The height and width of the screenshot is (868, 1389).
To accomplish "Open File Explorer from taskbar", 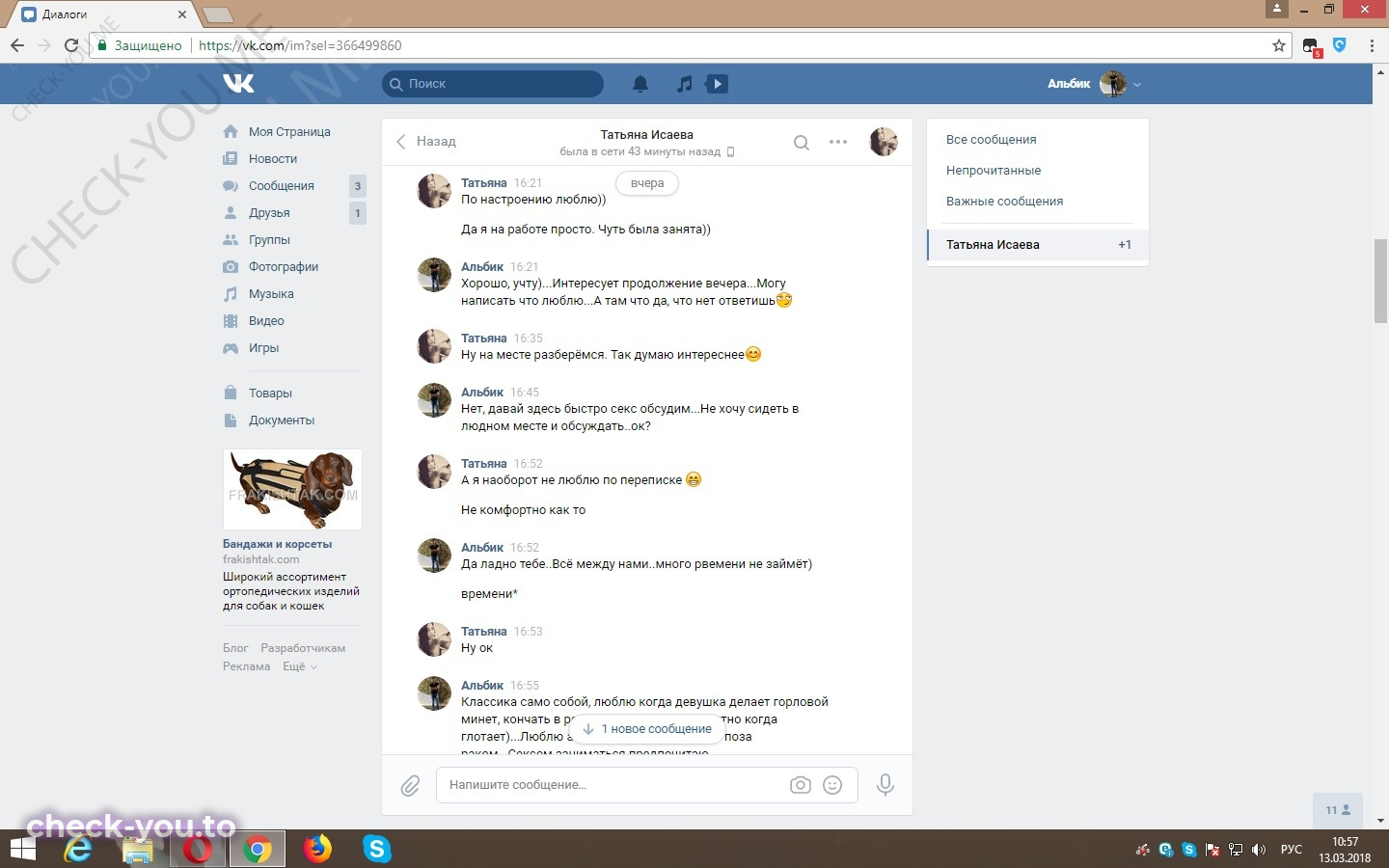I will [x=138, y=849].
